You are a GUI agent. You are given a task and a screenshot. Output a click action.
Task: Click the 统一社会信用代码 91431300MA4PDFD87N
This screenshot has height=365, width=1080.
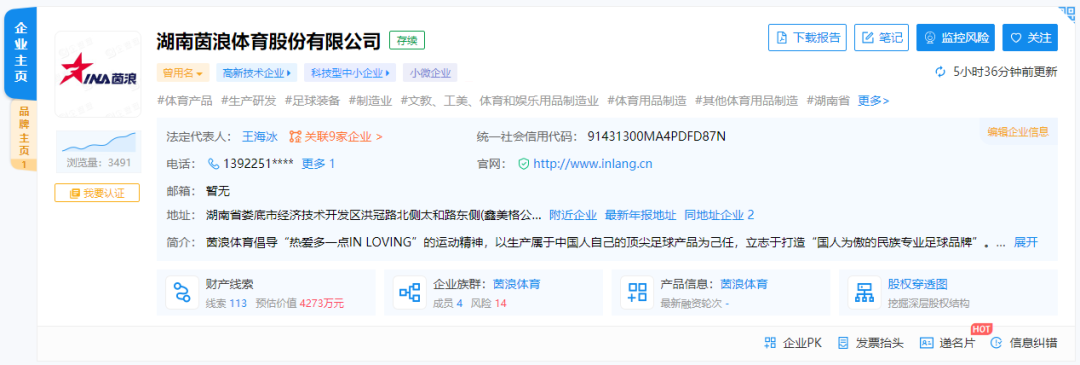click(656, 136)
